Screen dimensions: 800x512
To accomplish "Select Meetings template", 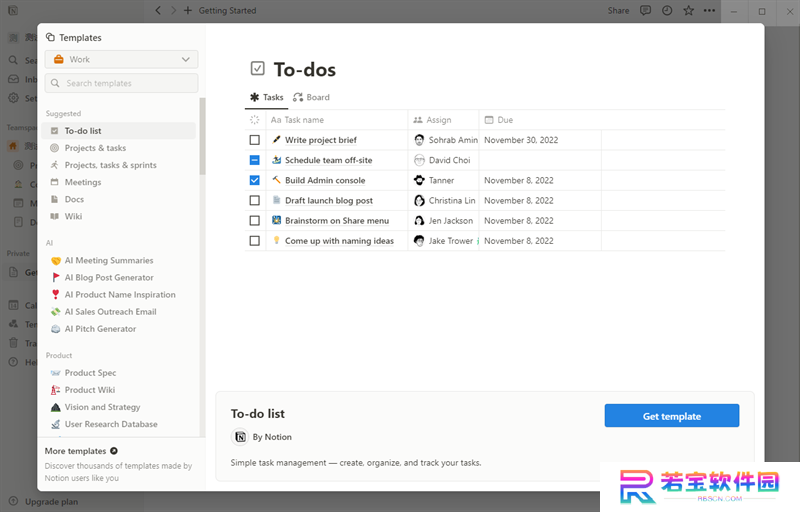I will pos(118,182).
